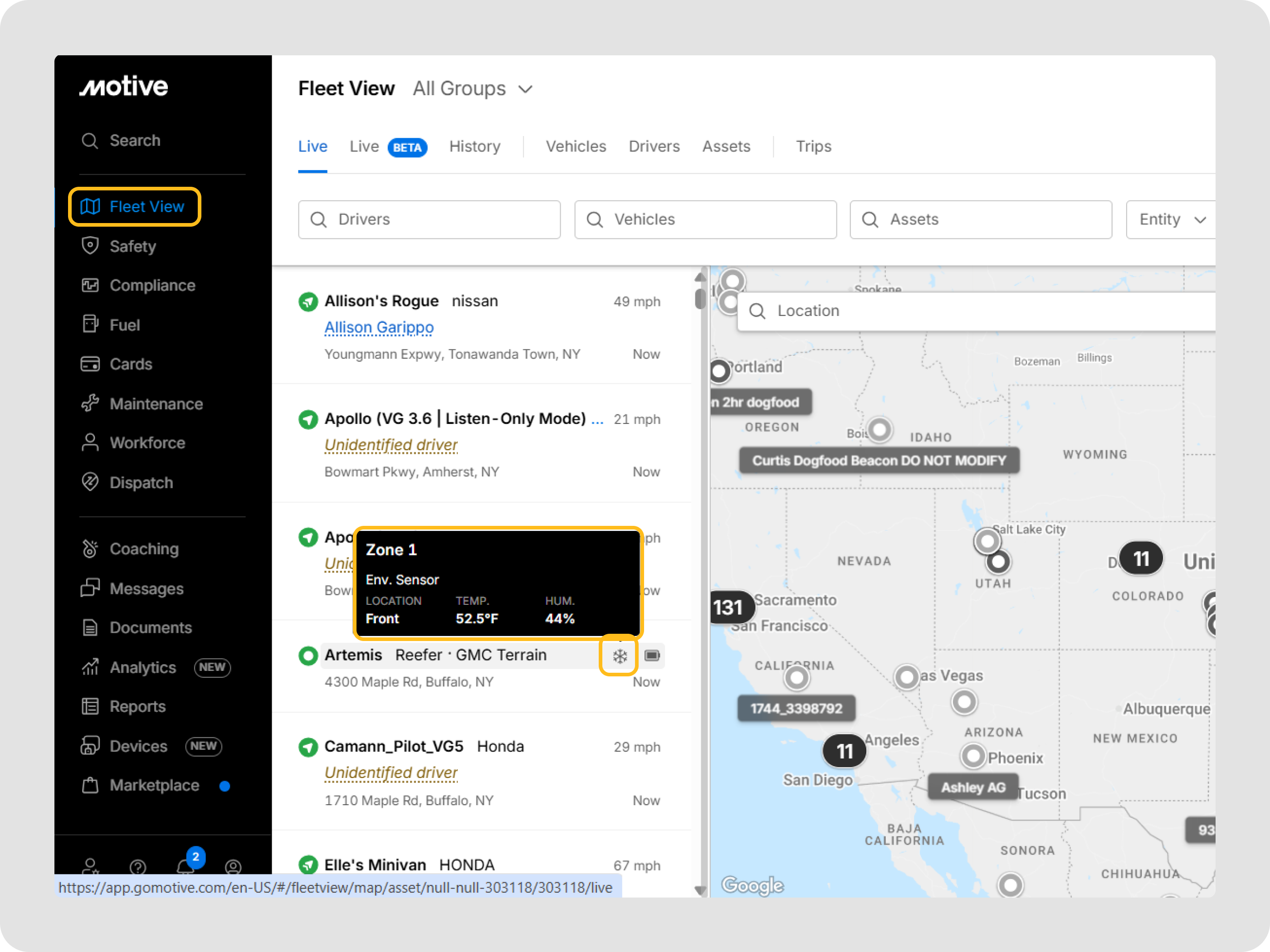
Task: Open notifications bell with badge
Action: click(x=186, y=865)
